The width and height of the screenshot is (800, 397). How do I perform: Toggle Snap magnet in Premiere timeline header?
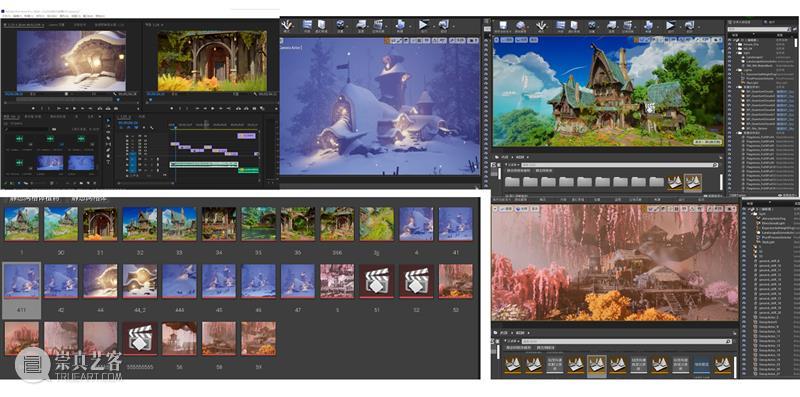click(129, 128)
